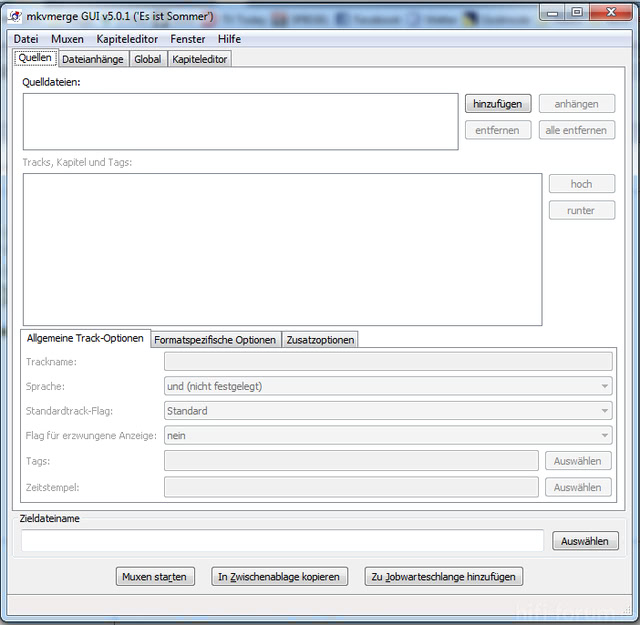Select the Zusatzoptionen tab
640x625 pixels.
[320, 340]
